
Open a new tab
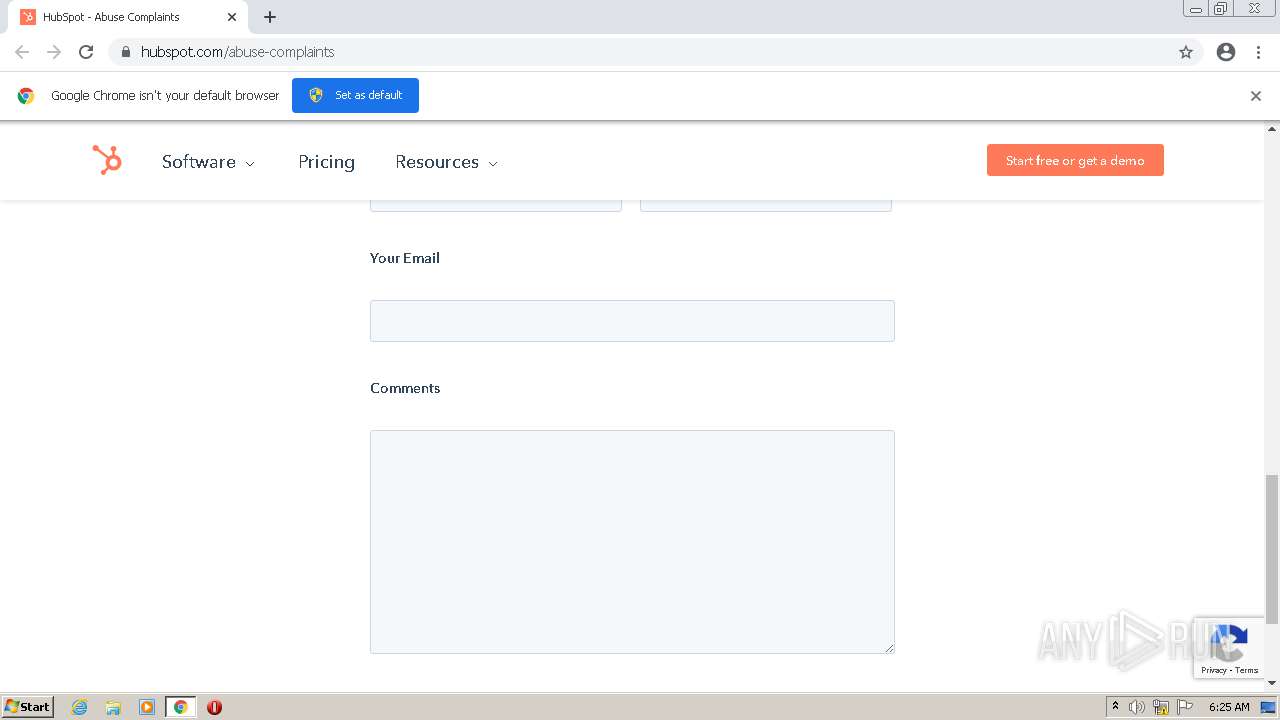tap(270, 17)
